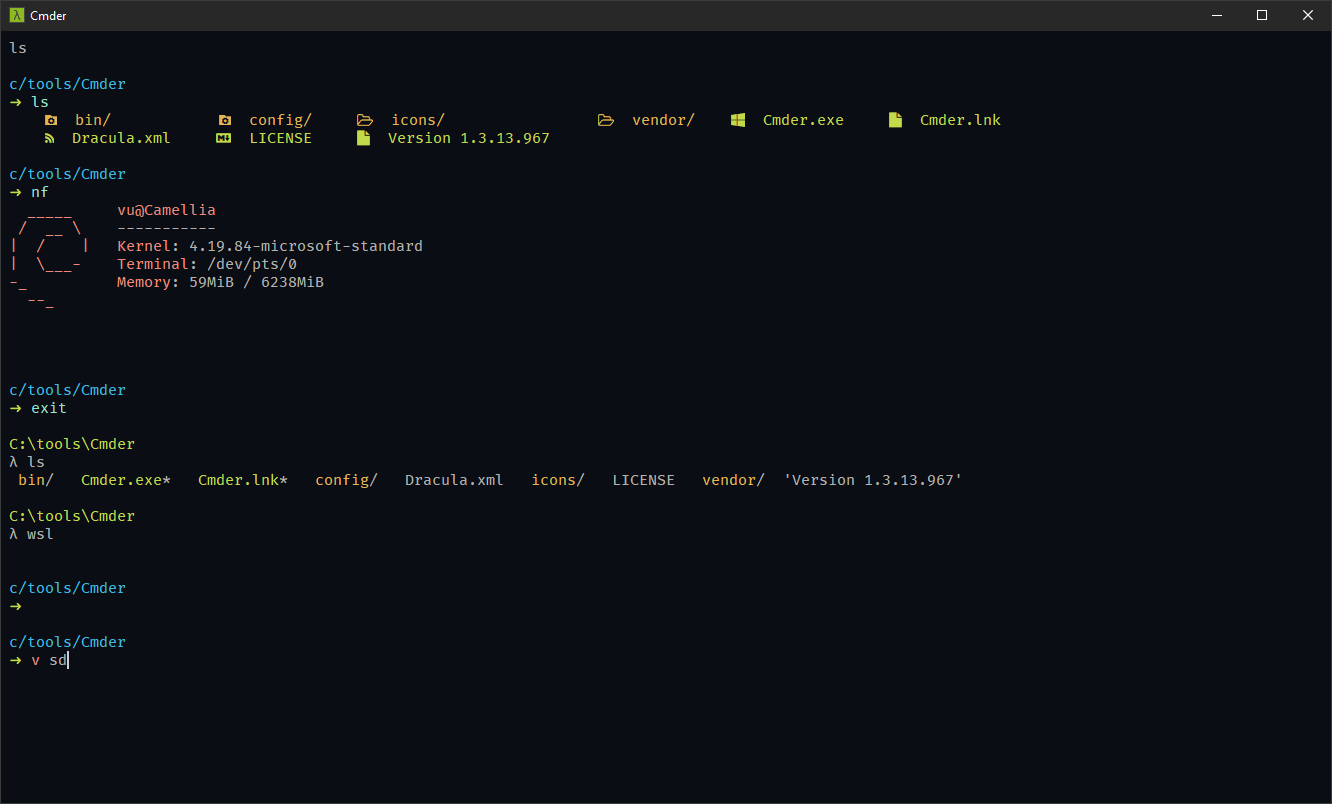
Task: Click 'LICENSE' in the icon ls listing
Action: click(x=280, y=138)
